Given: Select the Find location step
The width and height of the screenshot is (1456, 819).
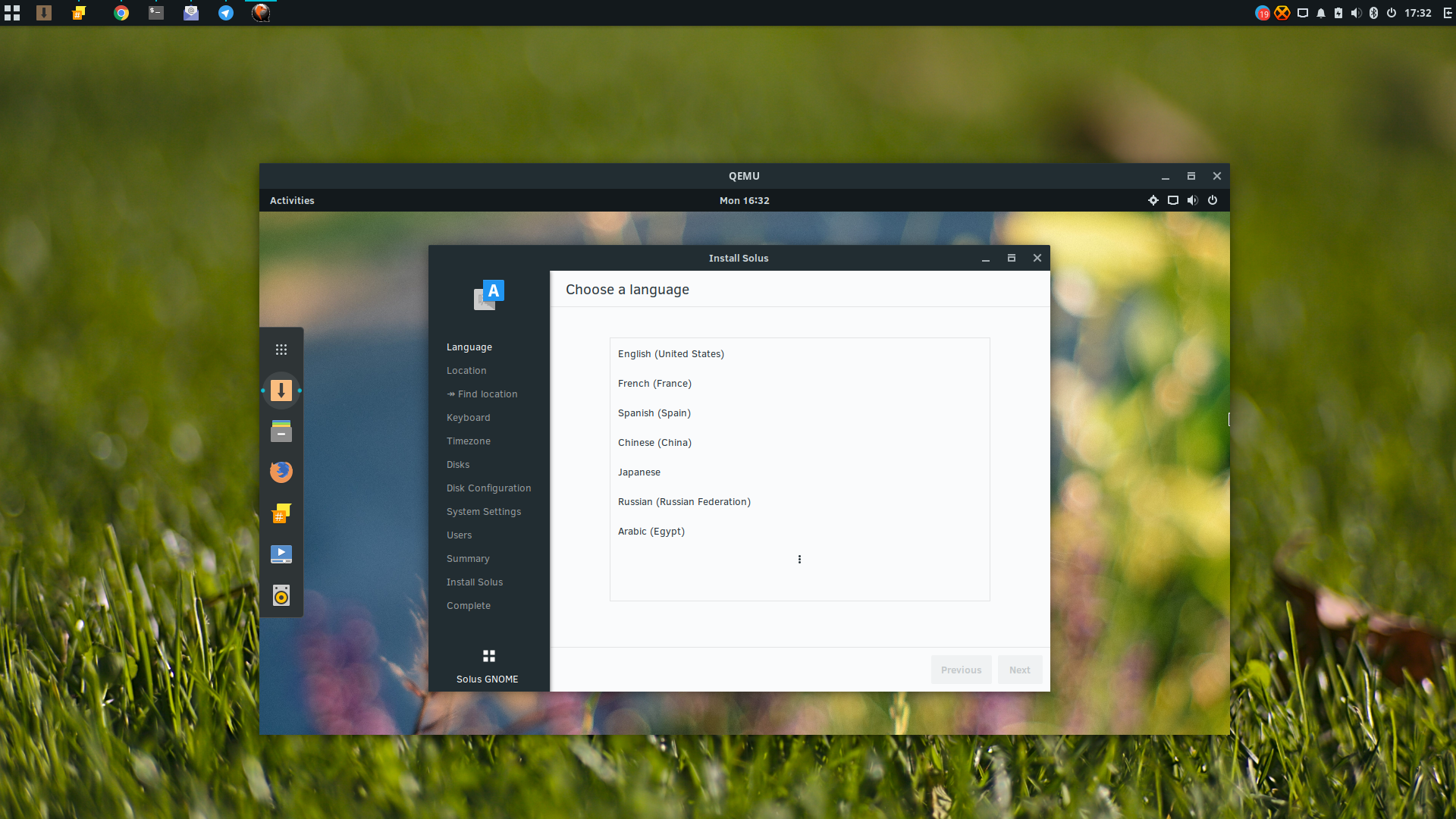Looking at the screenshot, I should [x=482, y=394].
